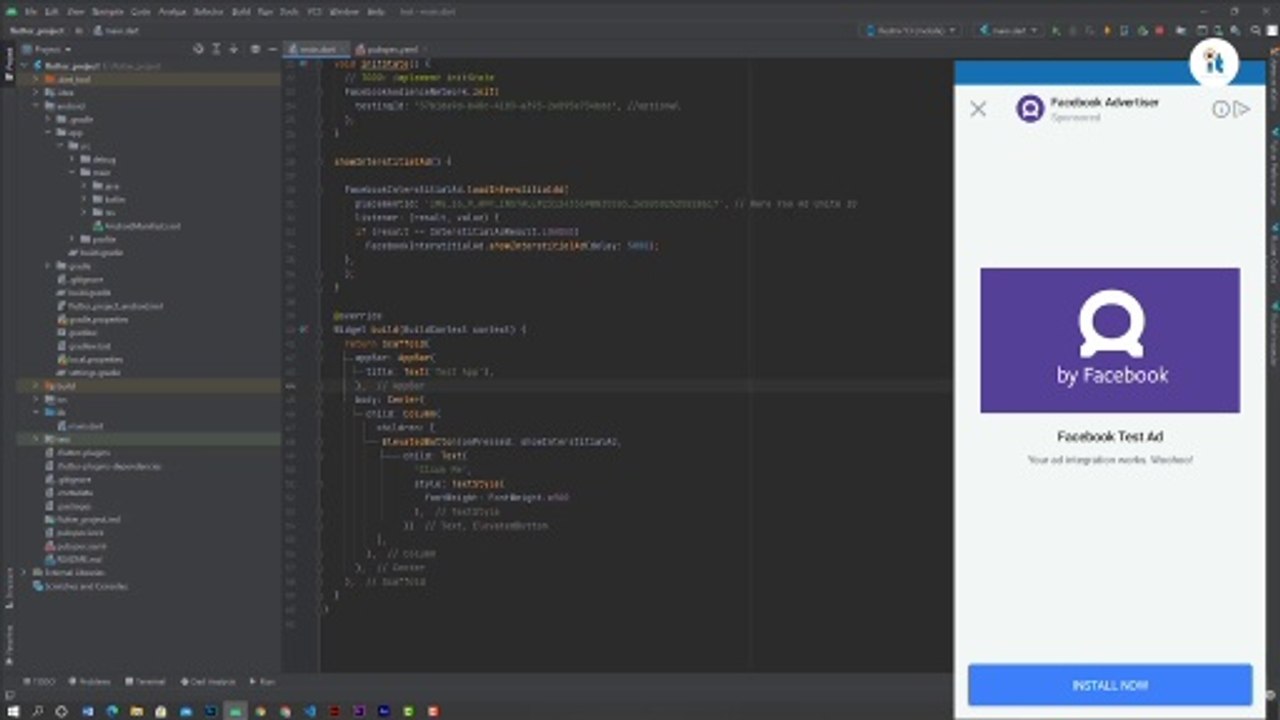
Task: Click the round logo above the ad
Action: (x=1214, y=64)
